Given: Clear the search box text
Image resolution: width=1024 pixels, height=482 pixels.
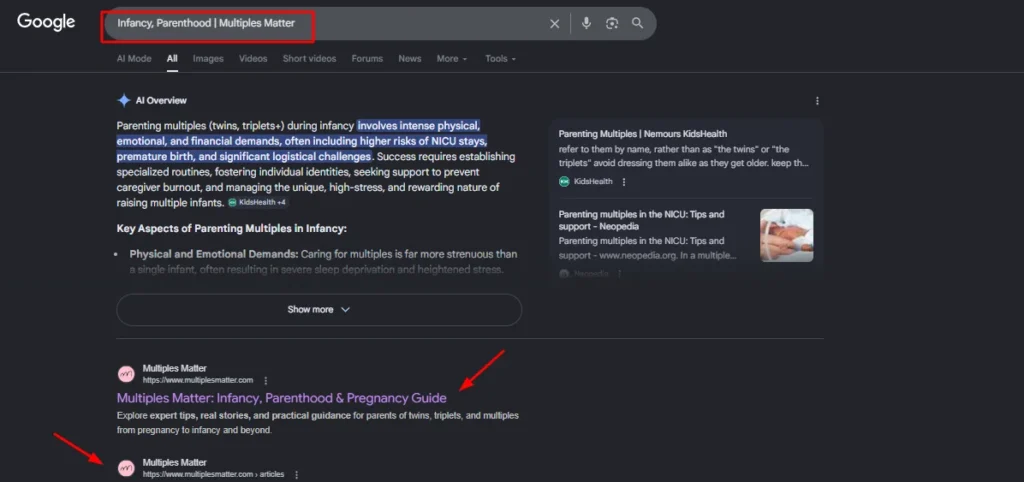Looking at the screenshot, I should 555,23.
